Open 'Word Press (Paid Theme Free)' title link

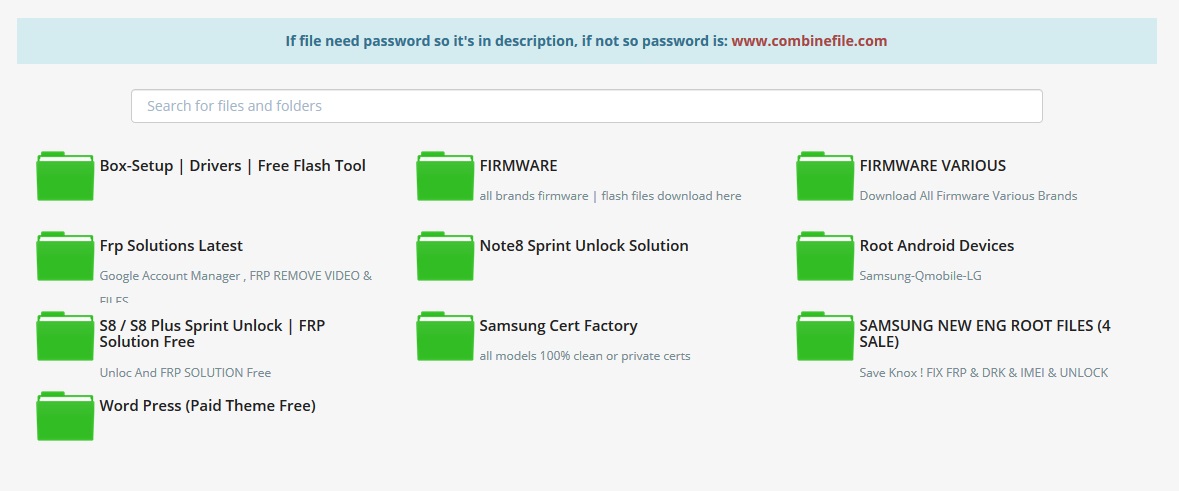coord(207,406)
